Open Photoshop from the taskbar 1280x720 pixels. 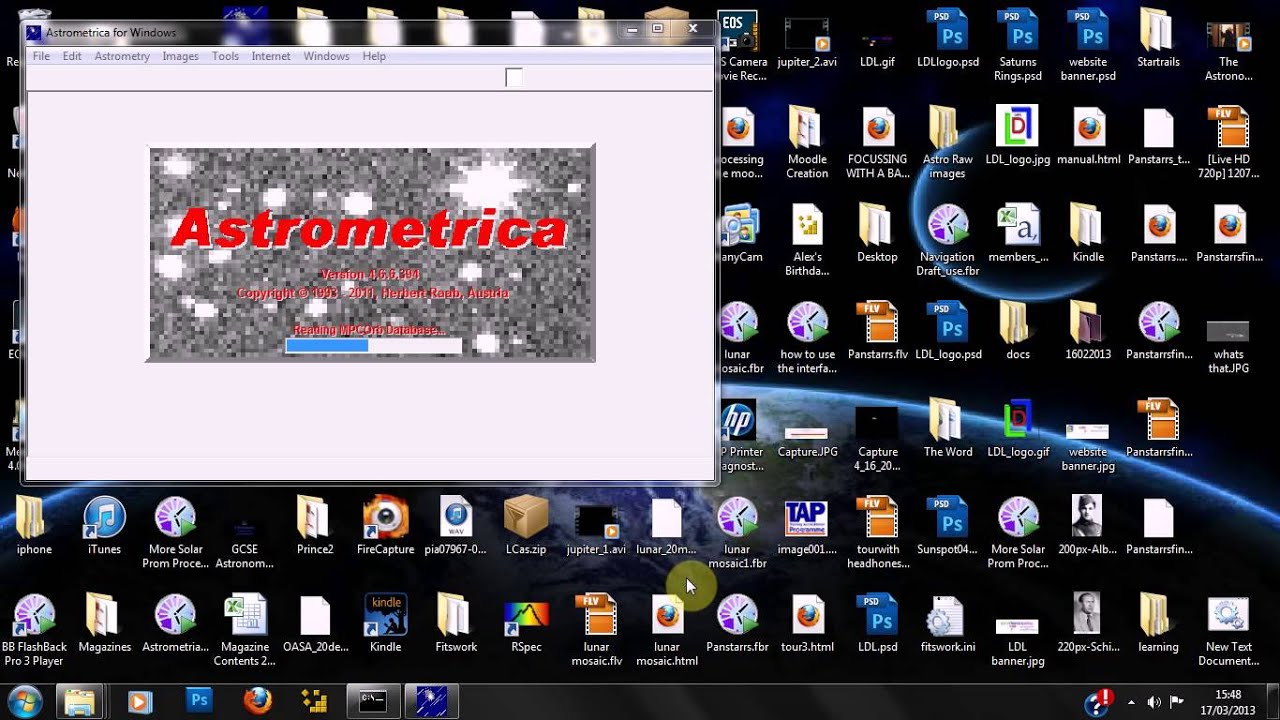pos(199,701)
